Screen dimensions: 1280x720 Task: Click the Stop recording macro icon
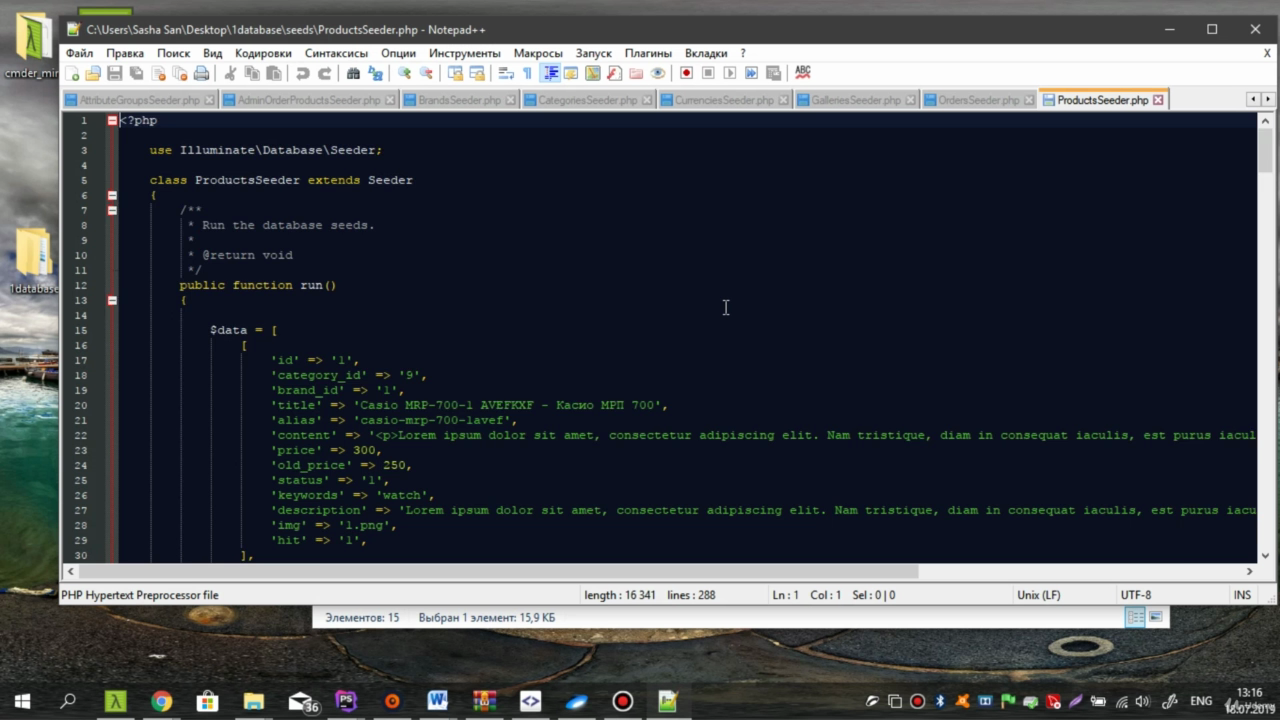(x=708, y=73)
